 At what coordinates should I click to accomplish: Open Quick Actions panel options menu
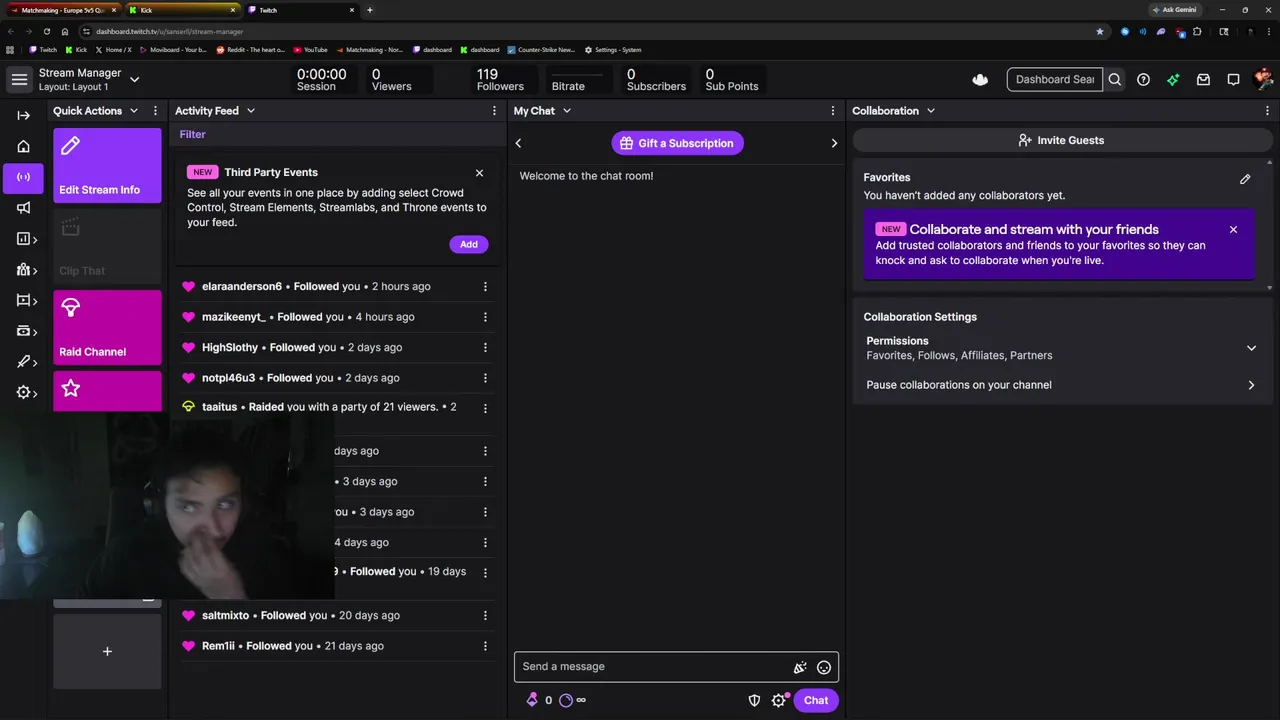[x=155, y=111]
